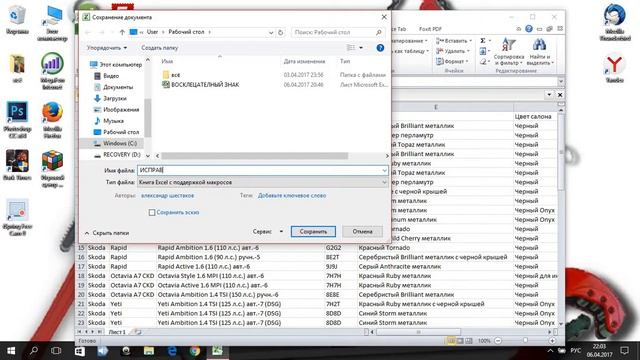Open Task View on taskbar
This screenshot has height=360, width=640.
pos(56,351)
